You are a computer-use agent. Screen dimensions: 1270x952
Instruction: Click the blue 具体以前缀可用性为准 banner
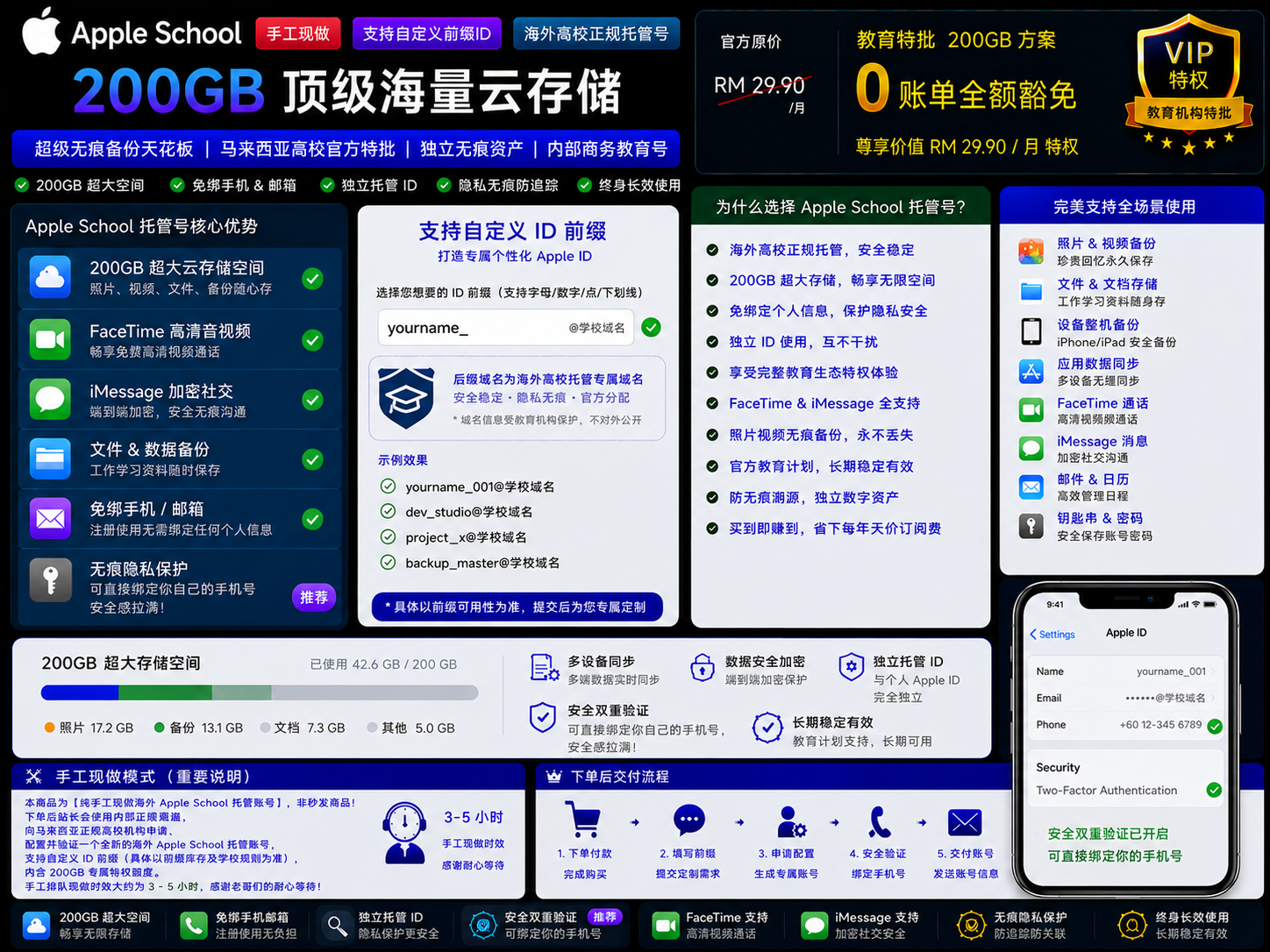[517, 607]
